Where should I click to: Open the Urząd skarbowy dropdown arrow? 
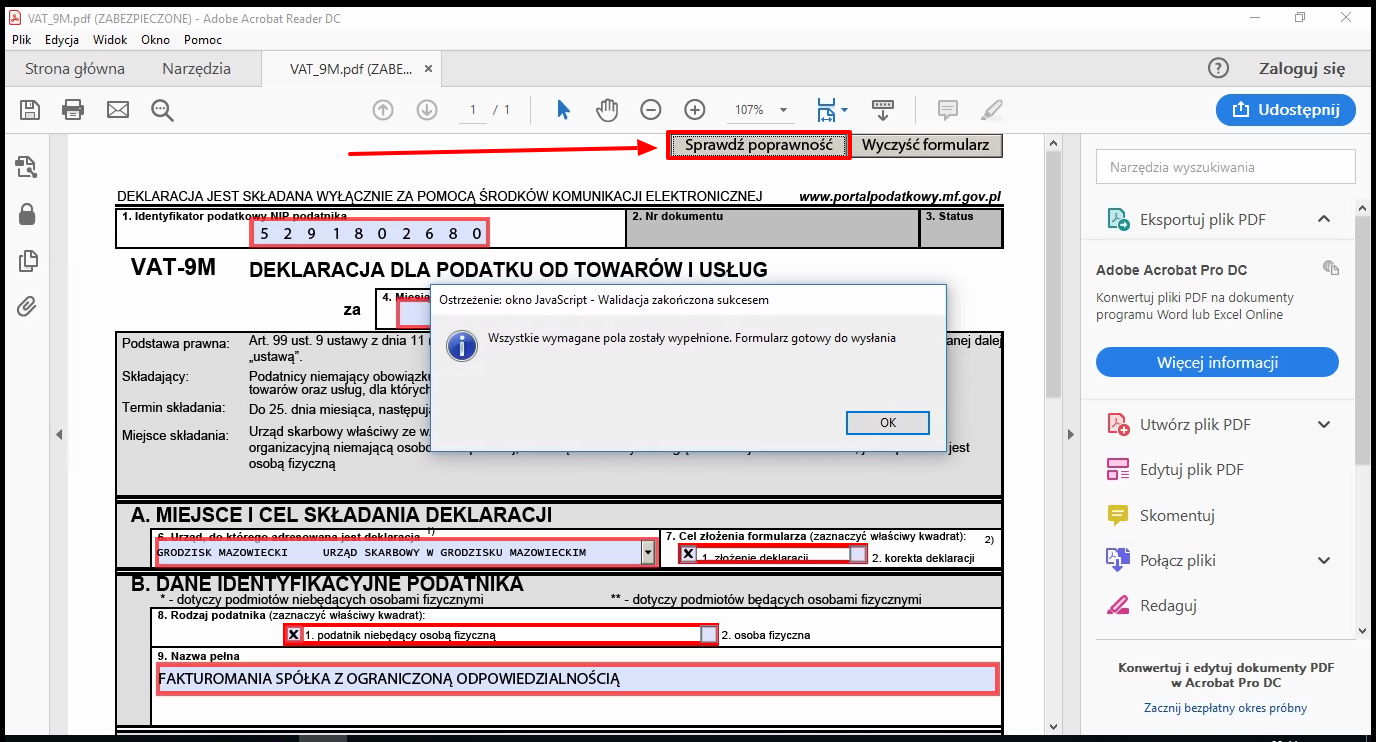click(649, 552)
